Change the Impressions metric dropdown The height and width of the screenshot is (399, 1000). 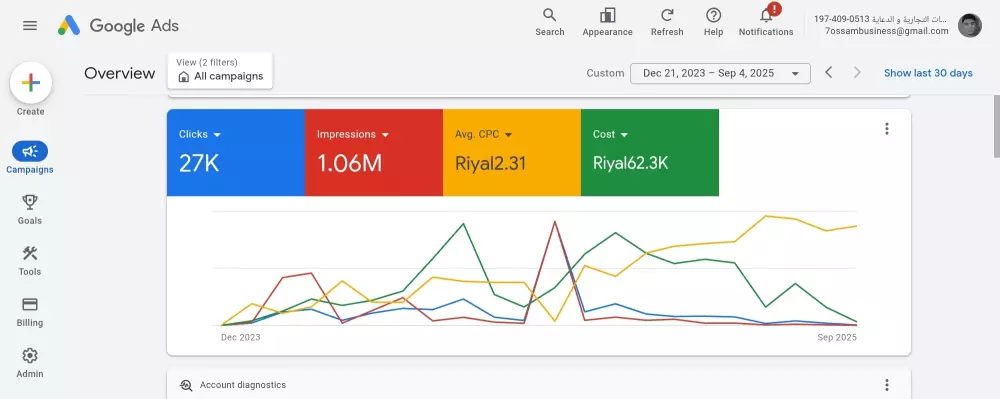(x=353, y=134)
